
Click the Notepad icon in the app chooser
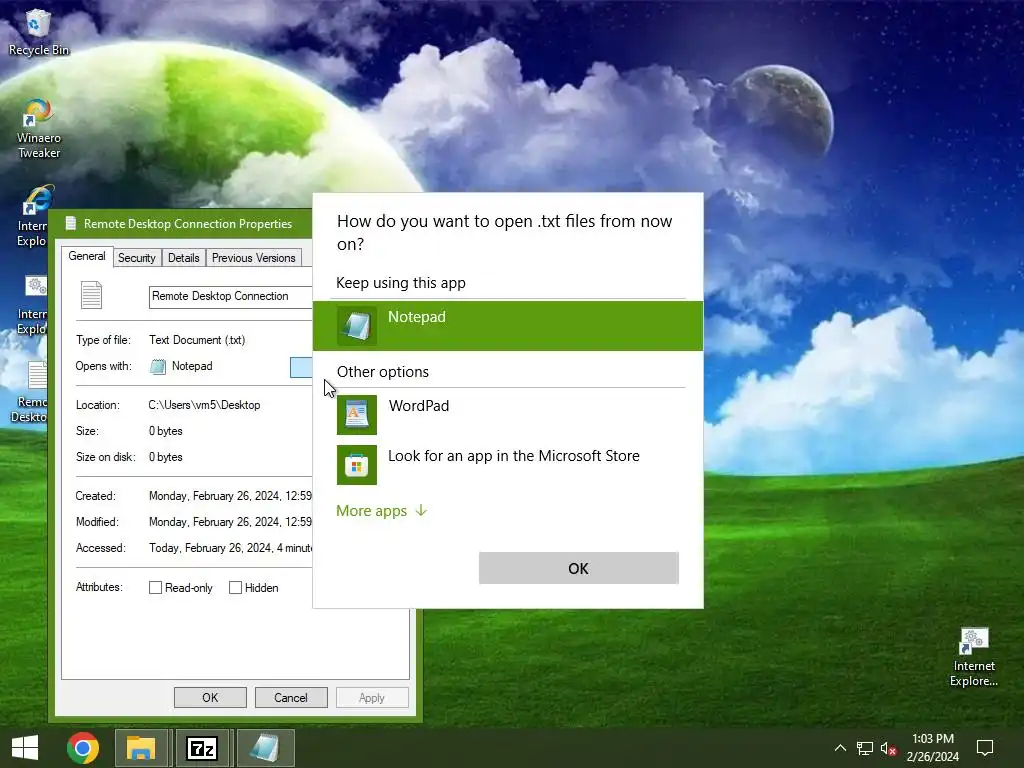[357, 325]
